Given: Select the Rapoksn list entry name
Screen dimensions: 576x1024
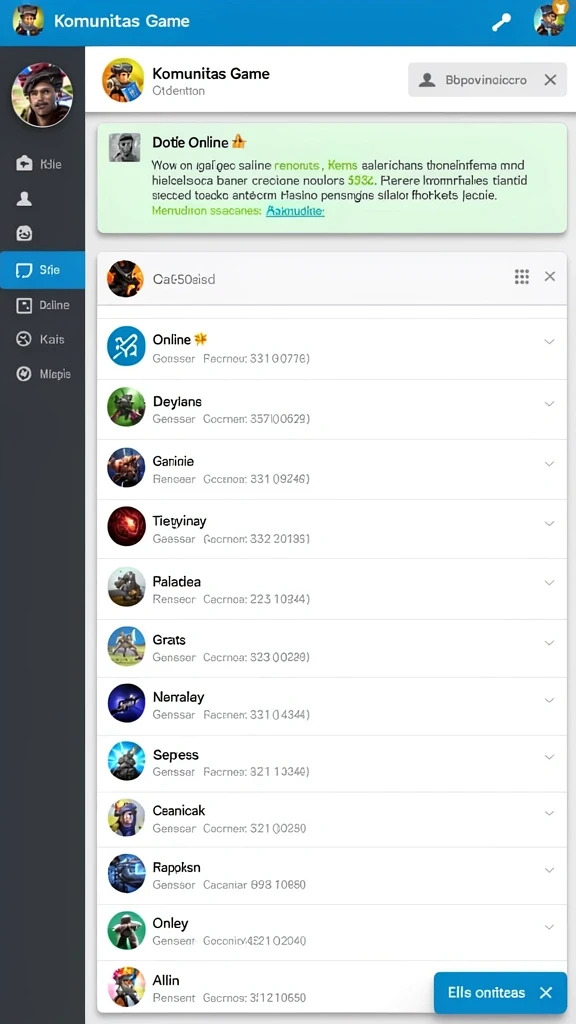Looking at the screenshot, I should point(176,867).
